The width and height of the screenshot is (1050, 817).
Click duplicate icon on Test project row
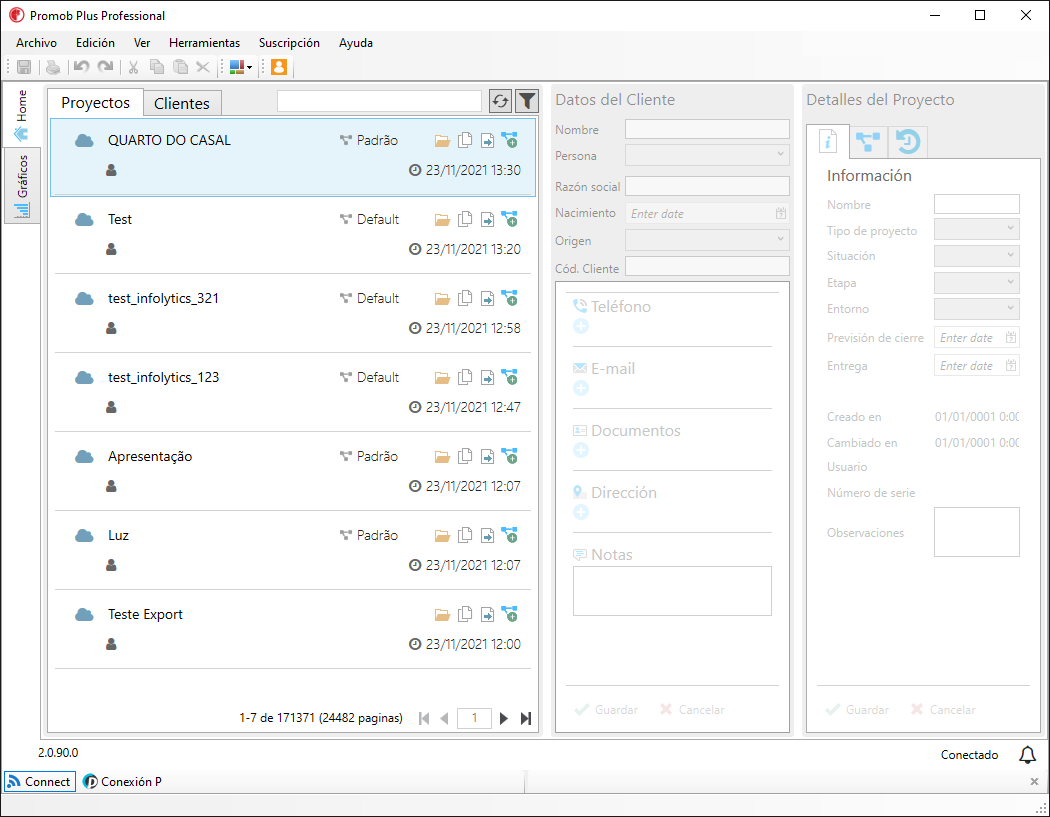[465, 219]
